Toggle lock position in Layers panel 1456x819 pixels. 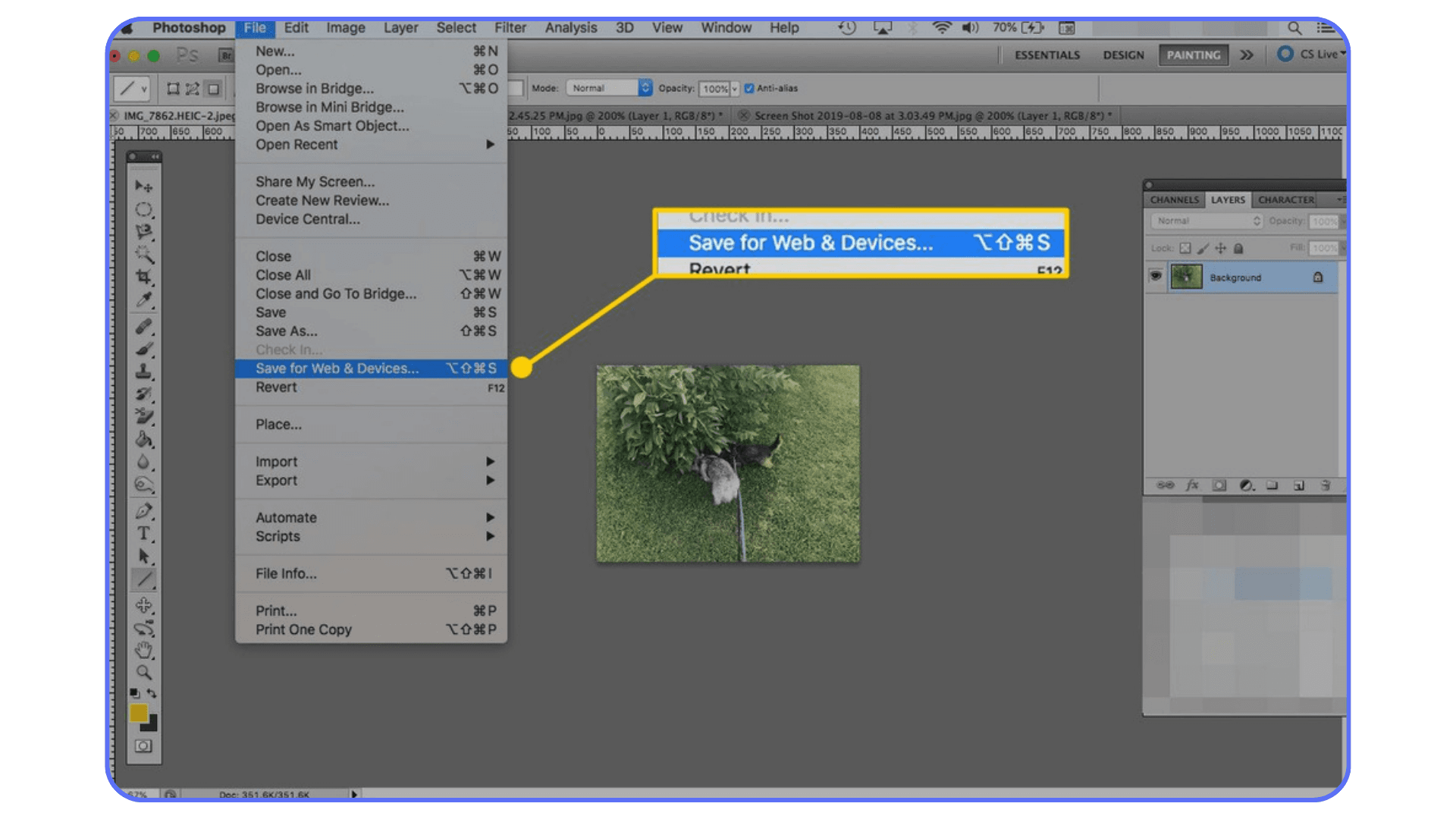tap(1220, 248)
